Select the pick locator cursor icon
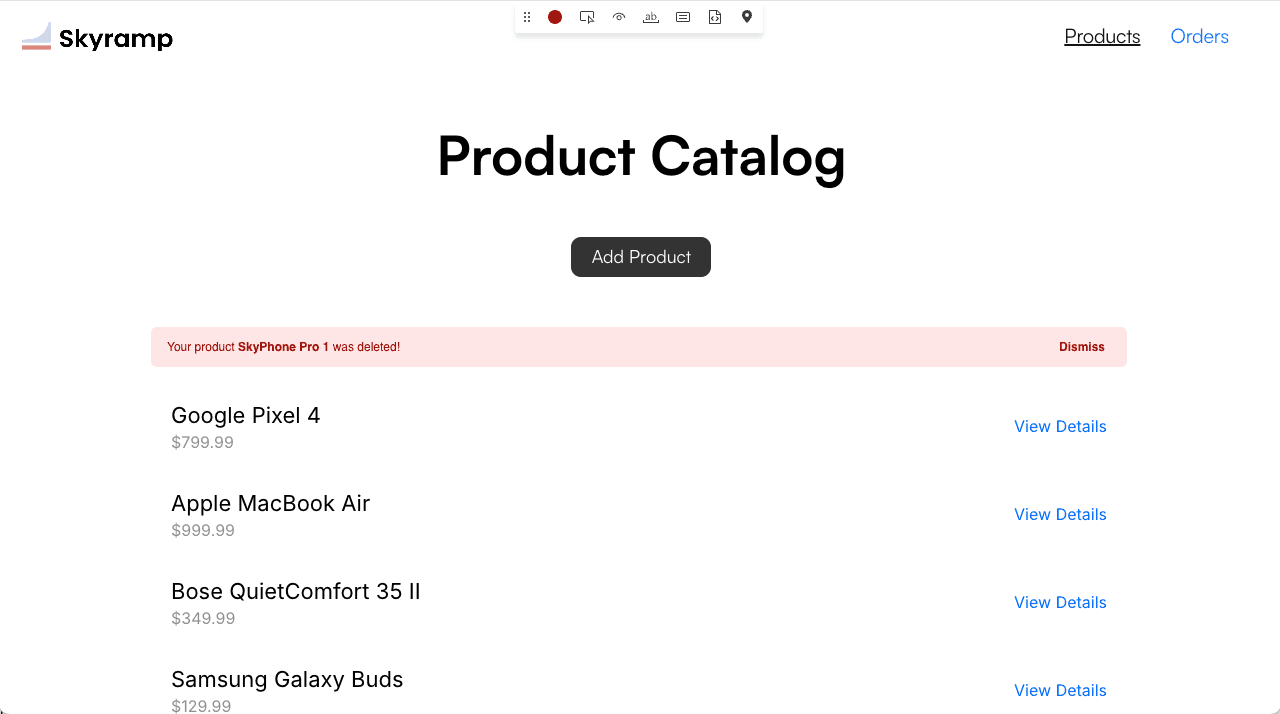The image size is (1280, 714). tap(587, 17)
